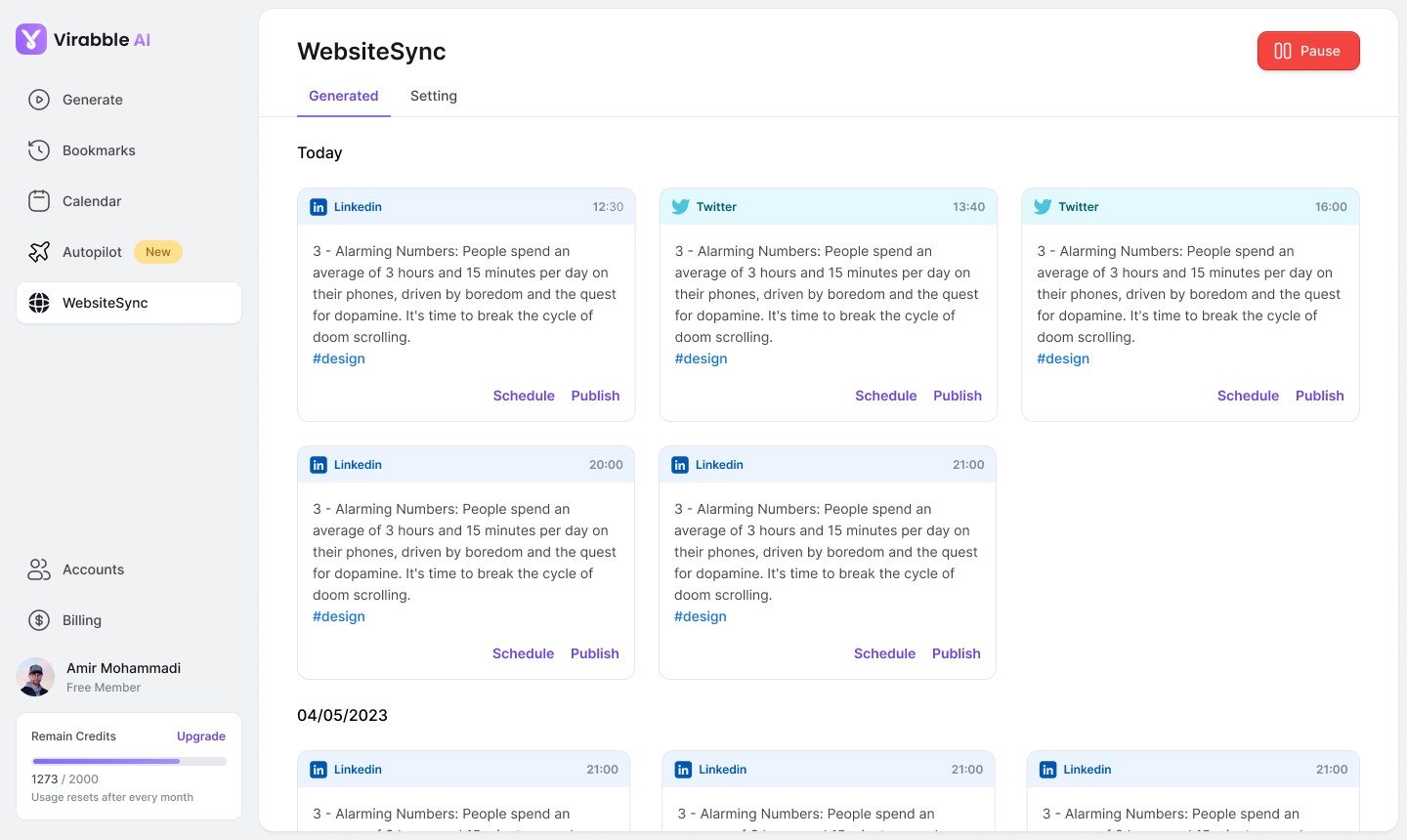Click the WebsiteSync globe icon in sidebar
This screenshot has height=840, width=1407.
tap(39, 303)
